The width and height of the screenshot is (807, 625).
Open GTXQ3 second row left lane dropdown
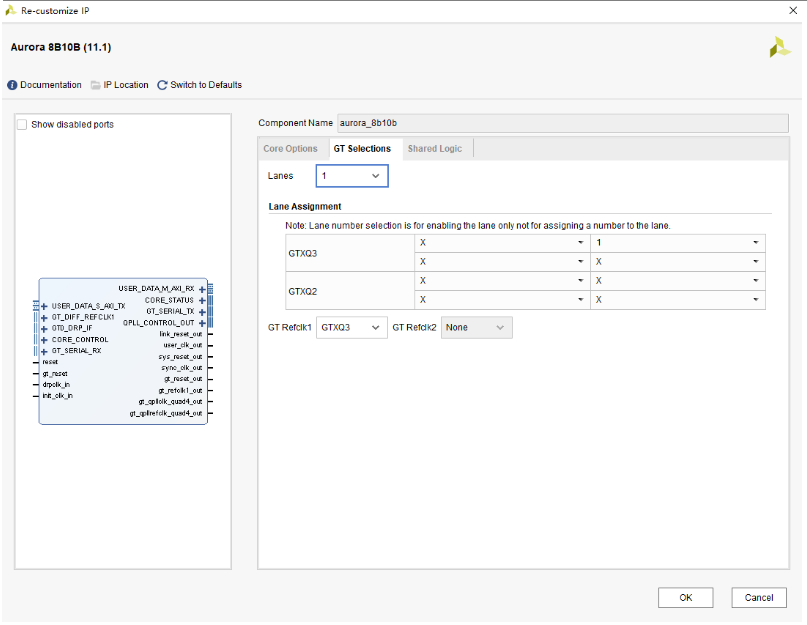502,262
